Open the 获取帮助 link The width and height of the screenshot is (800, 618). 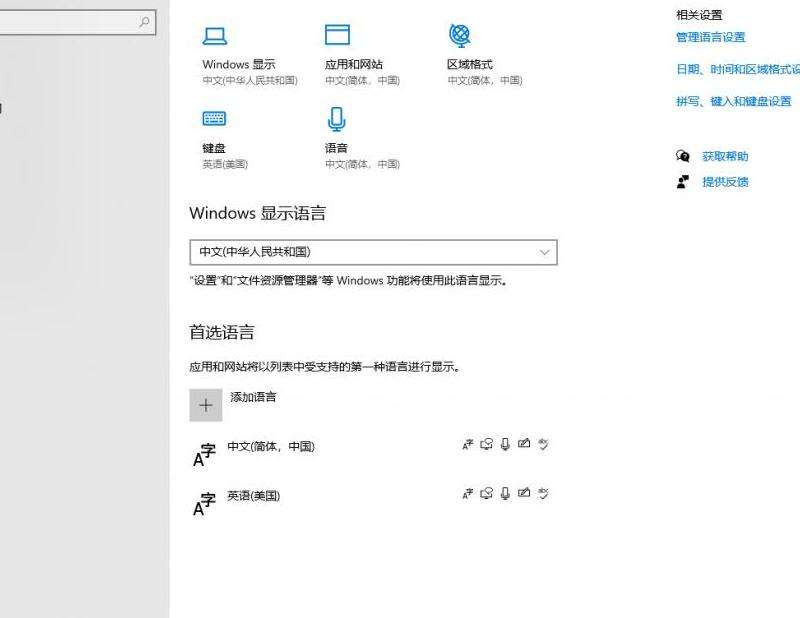725,156
